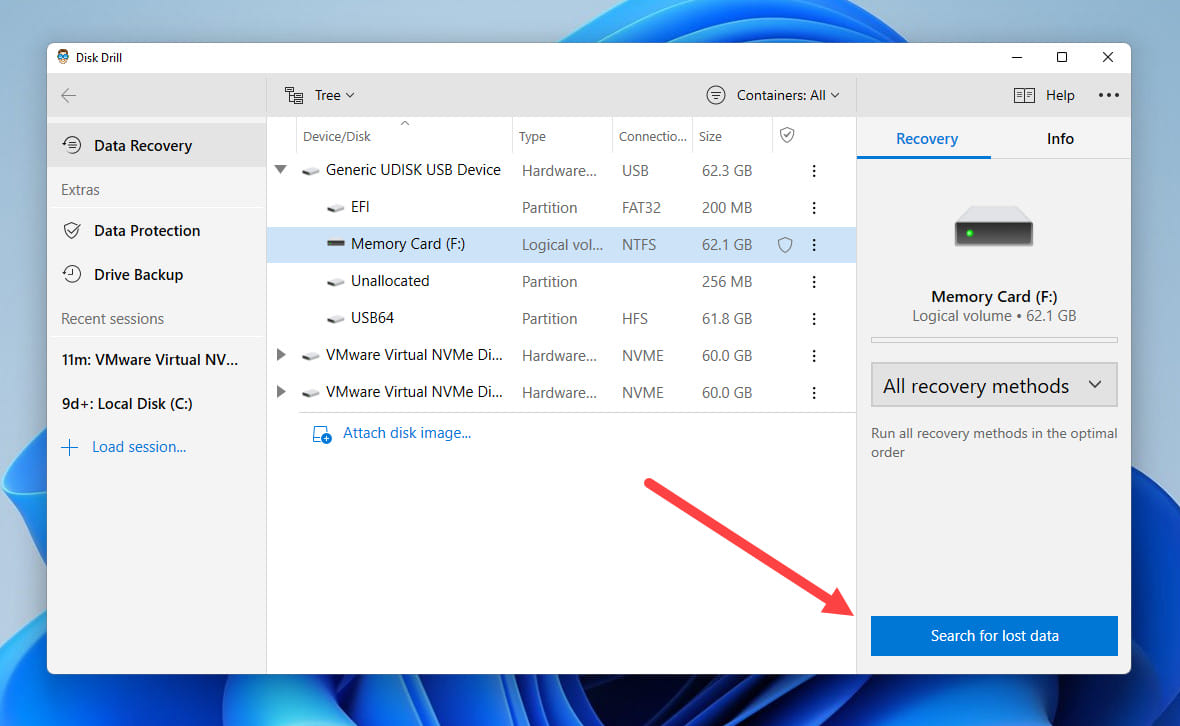
Task: Click the Memory Card (F:) volume icon
Action: (336, 243)
